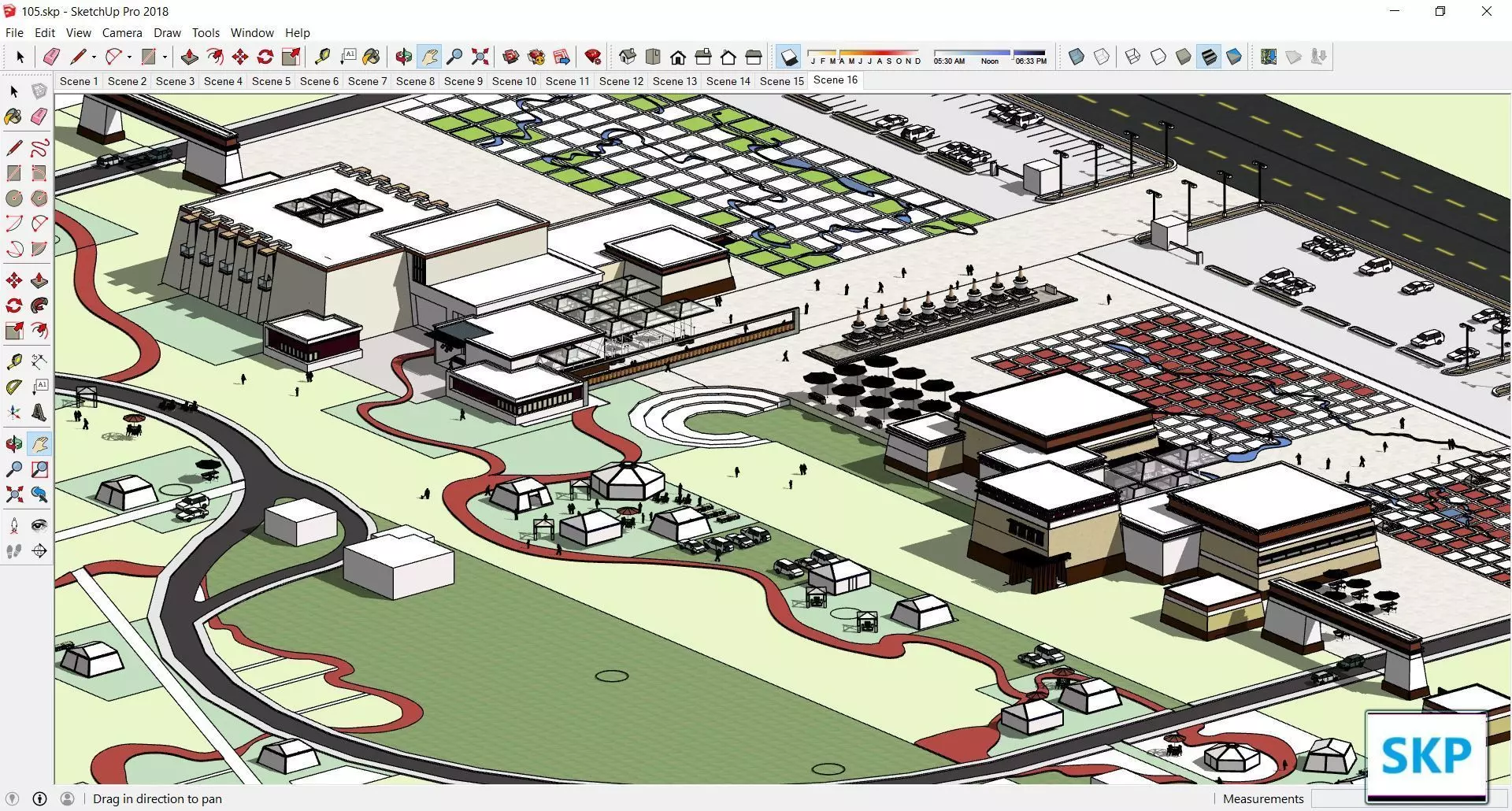Screen dimensions: 1512x811
Task: Switch to Scene 9 tab
Action: click(x=463, y=81)
